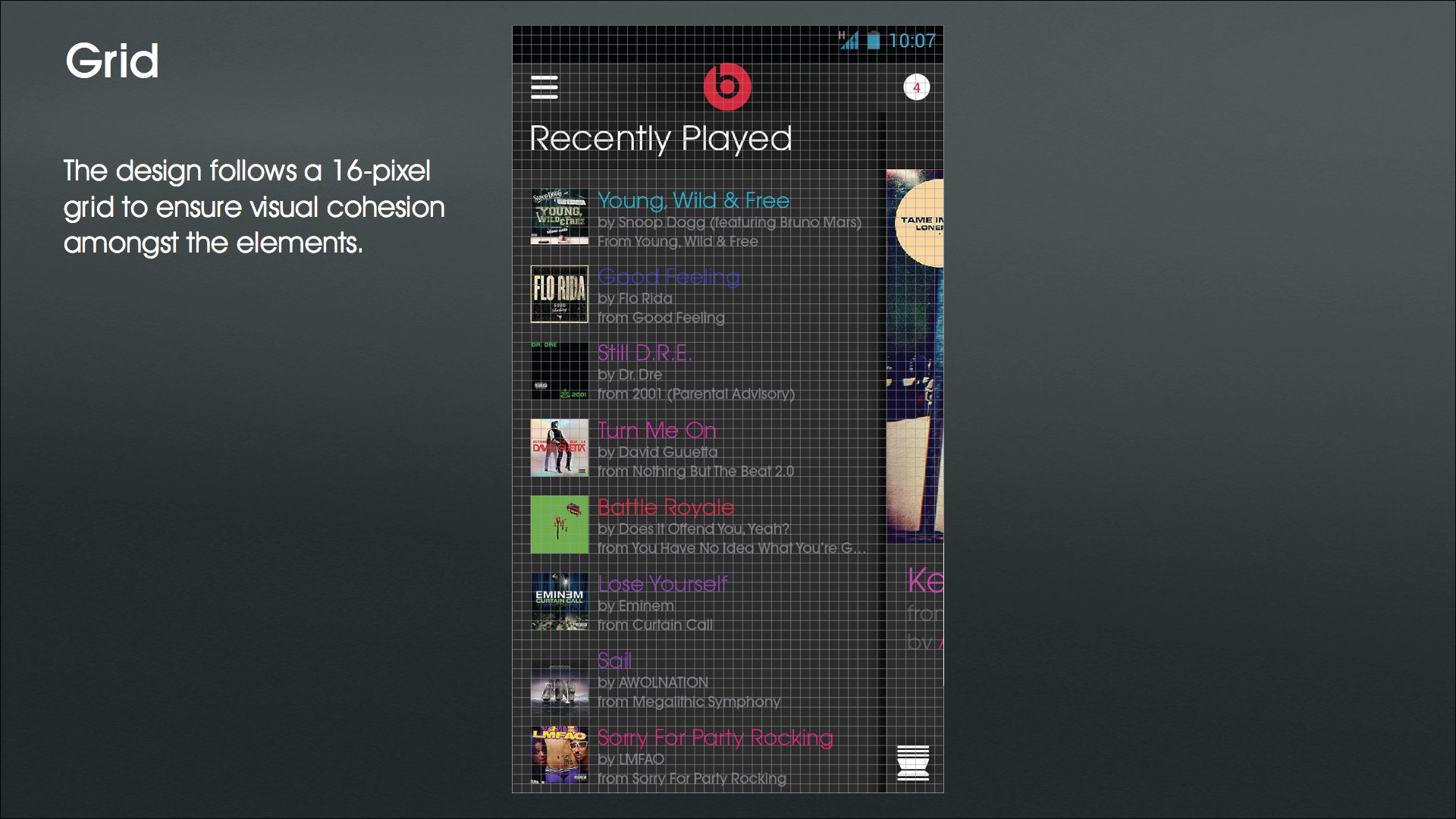
Task: Tap the David Guetta album cover
Action: [x=560, y=447]
